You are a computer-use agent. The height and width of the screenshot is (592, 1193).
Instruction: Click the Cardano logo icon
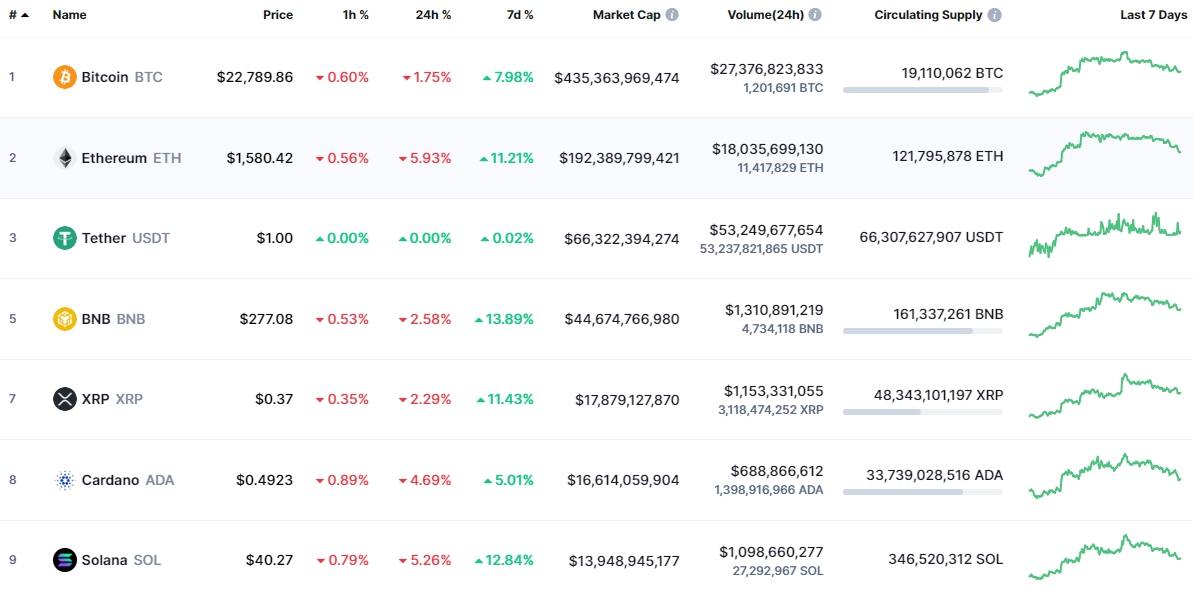pyautogui.click(x=65, y=480)
